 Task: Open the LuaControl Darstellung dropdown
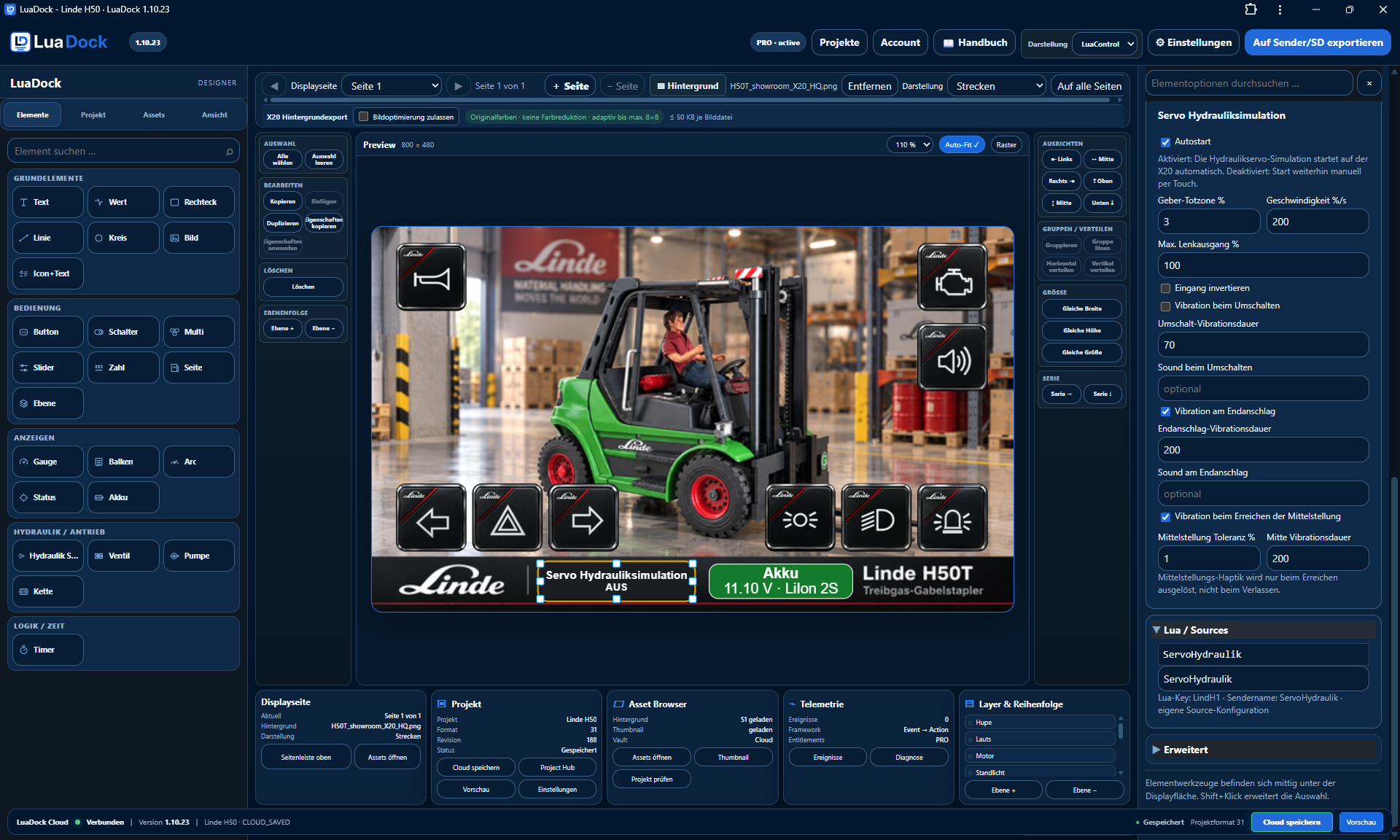[x=1106, y=44]
